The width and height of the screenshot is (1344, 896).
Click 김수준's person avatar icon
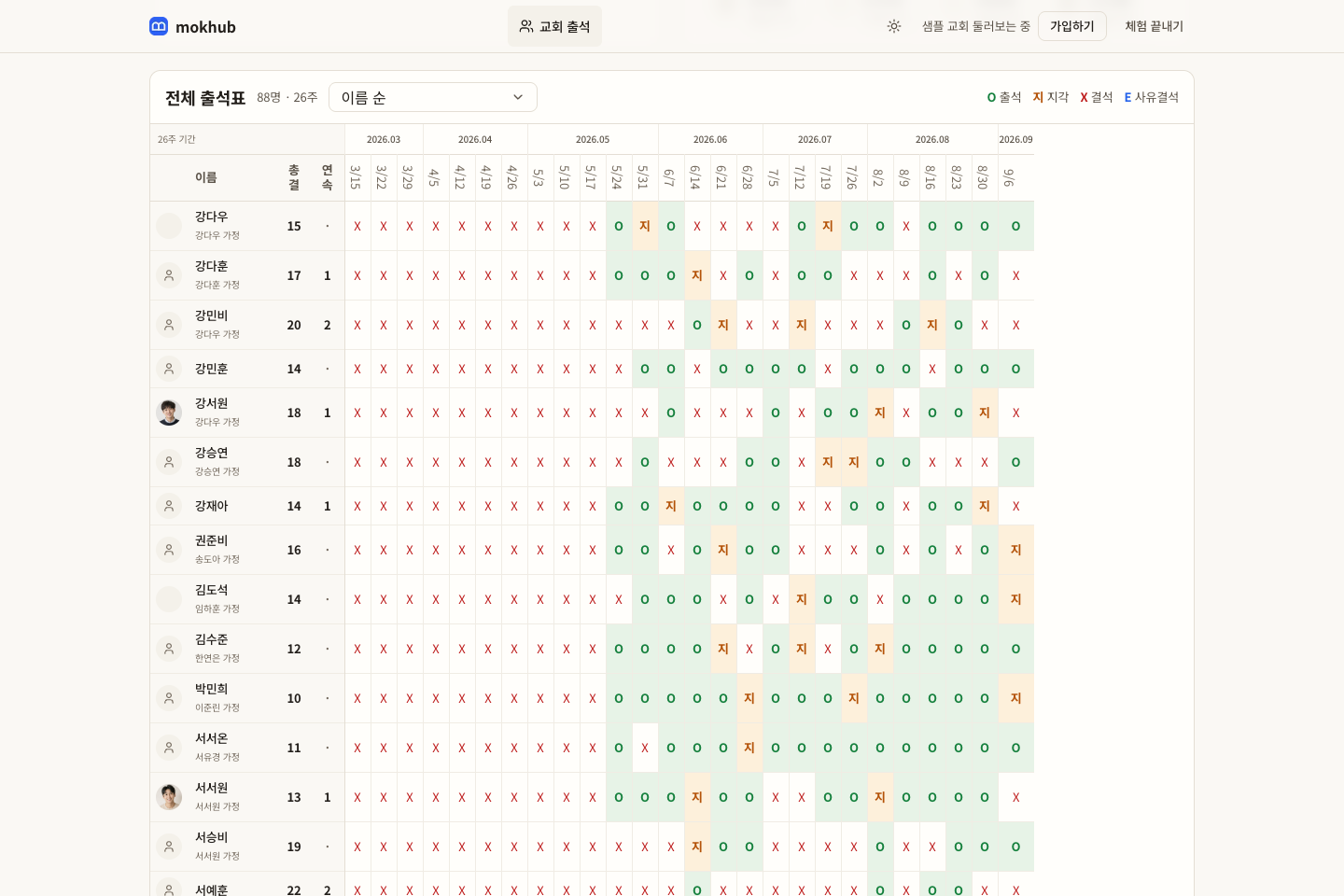tap(169, 649)
